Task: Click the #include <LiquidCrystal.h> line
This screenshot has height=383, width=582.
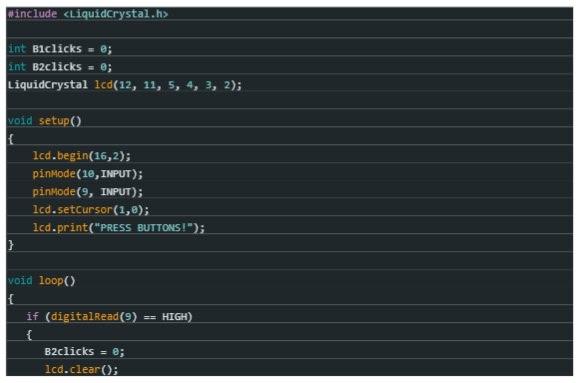Action: (88, 14)
